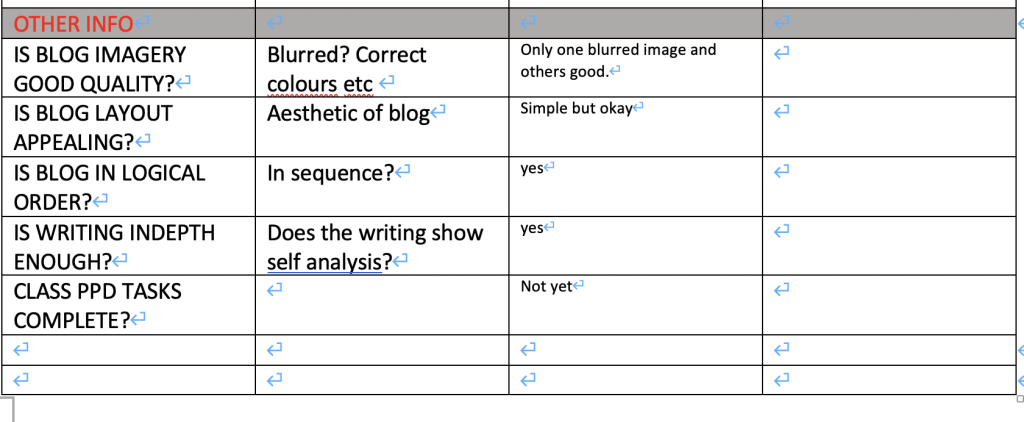Click 'yes' in the writing indepth row
1024x422 pixels.
531,229
